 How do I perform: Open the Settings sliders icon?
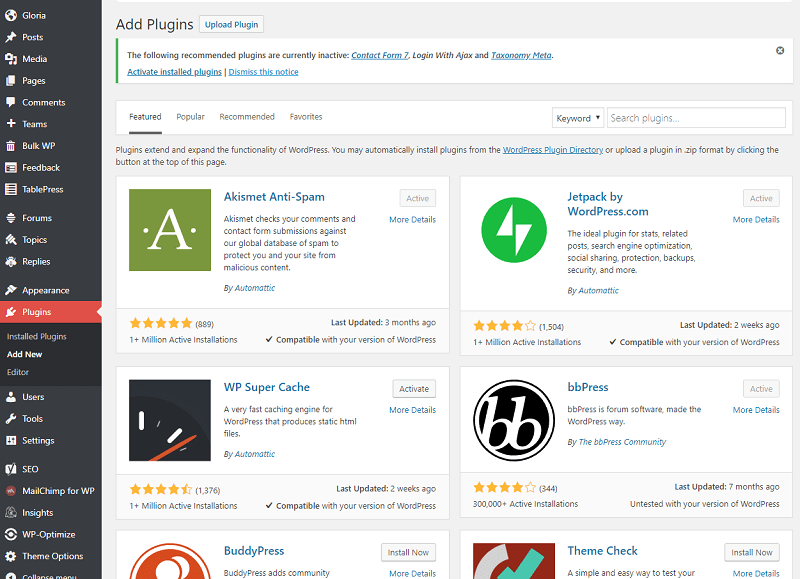11,440
